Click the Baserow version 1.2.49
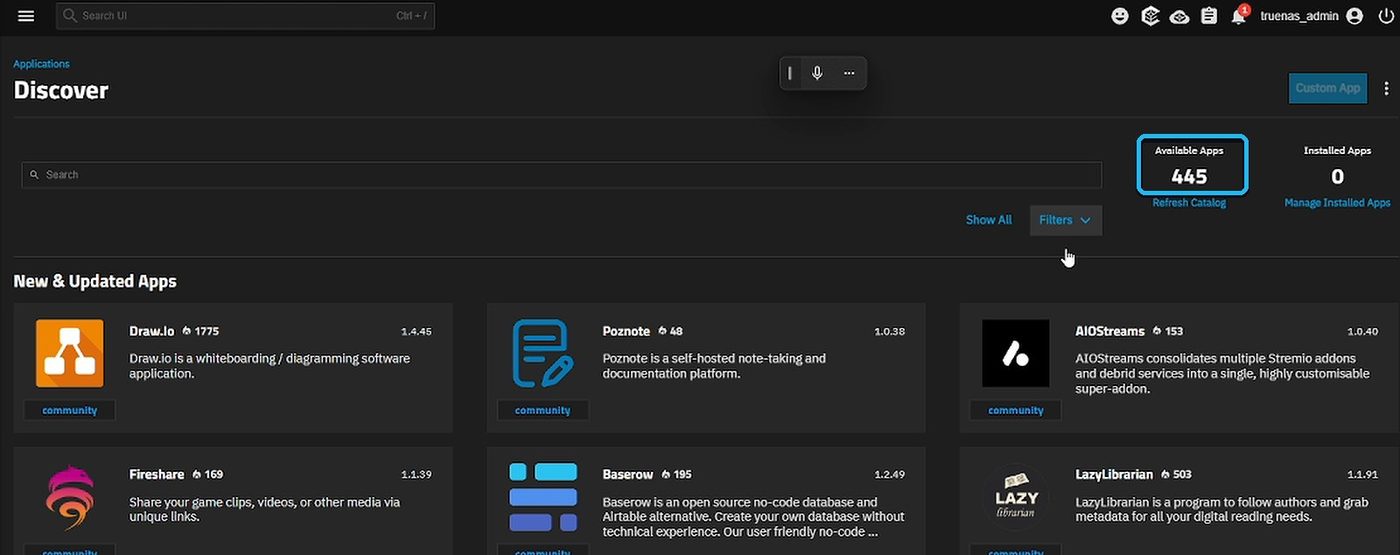 tap(890, 475)
